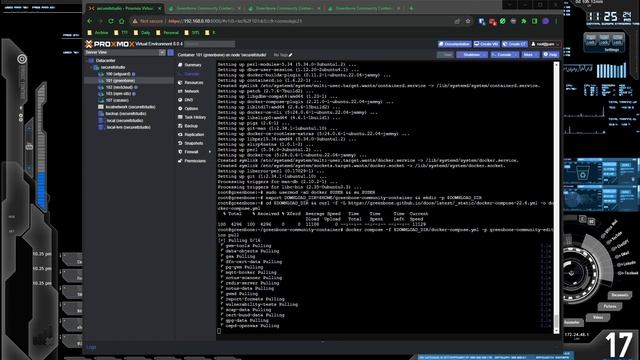Select local (securelitstudio) storage in the tree
The image size is (640, 360).
(124, 121)
